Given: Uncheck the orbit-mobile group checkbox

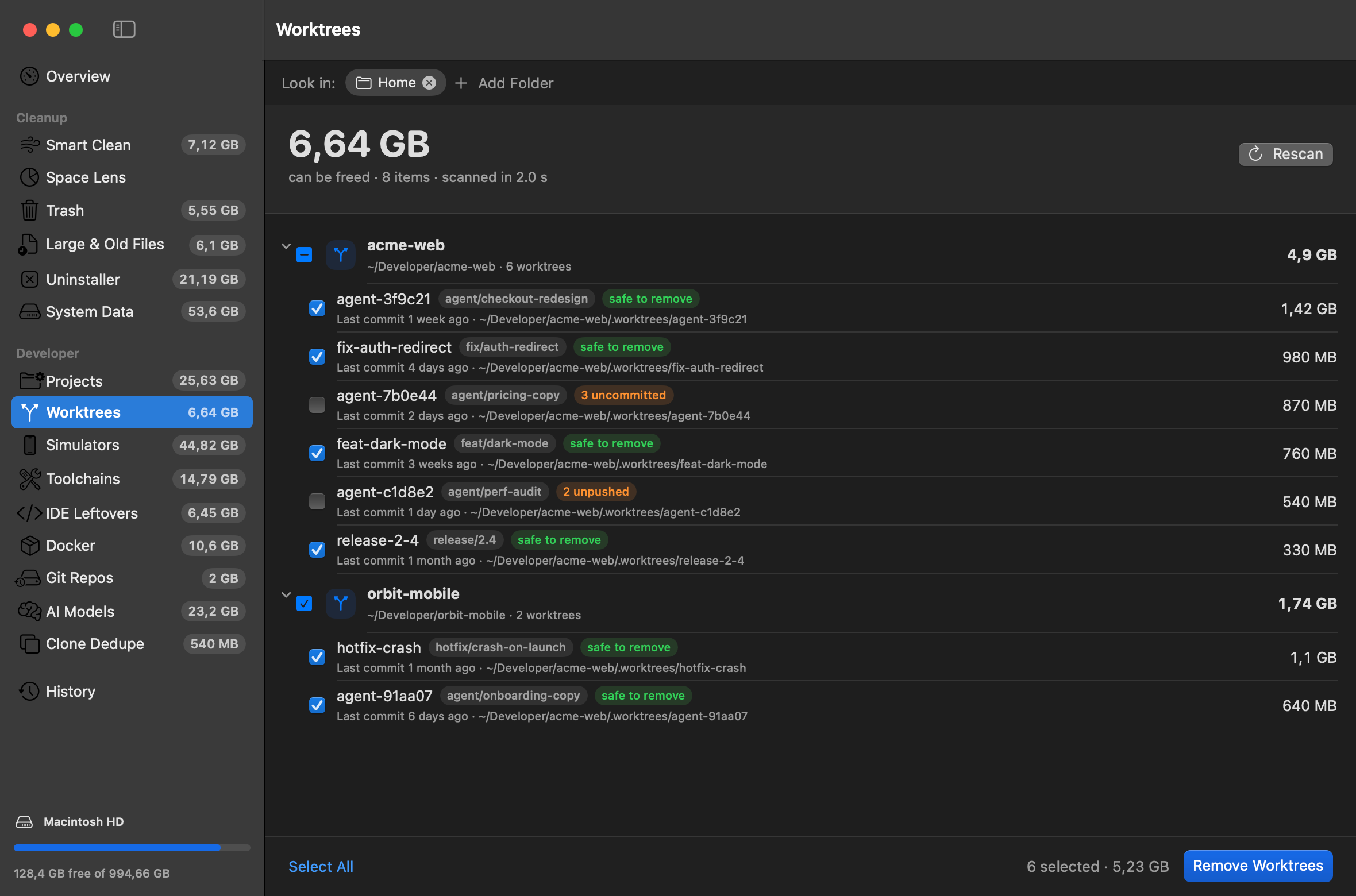Looking at the screenshot, I should [x=305, y=603].
